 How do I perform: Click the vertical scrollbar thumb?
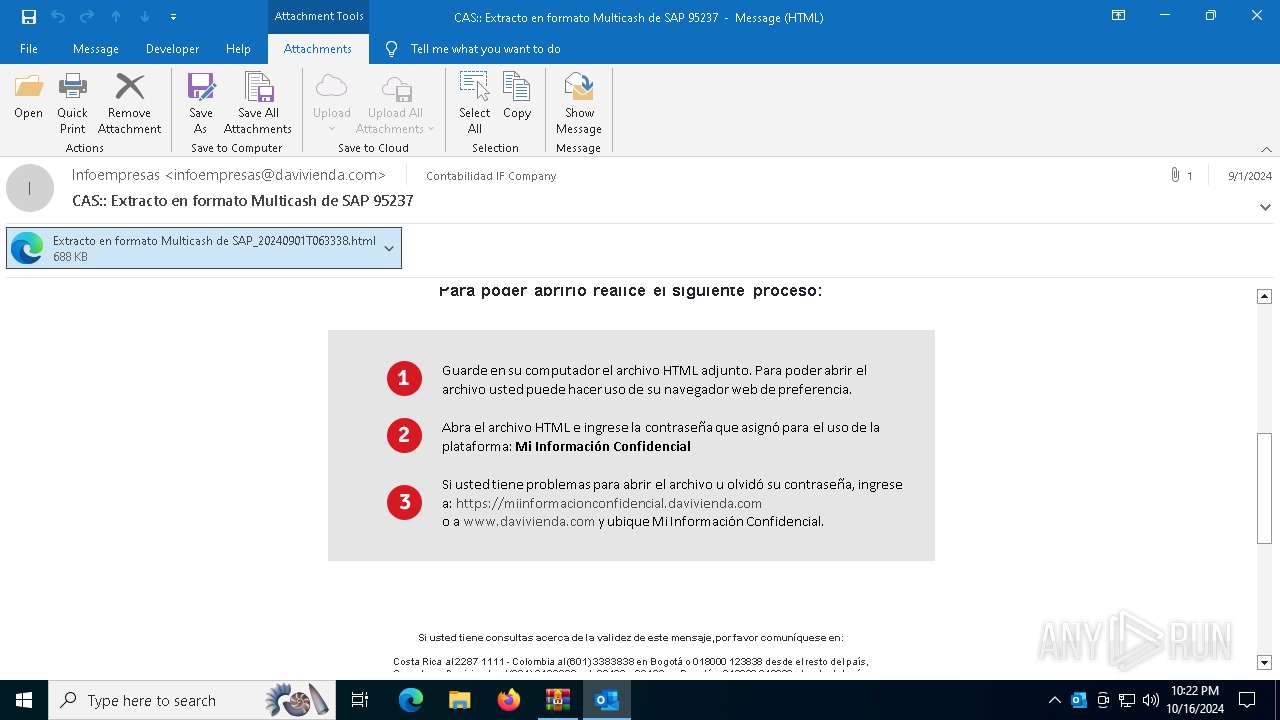point(1264,488)
